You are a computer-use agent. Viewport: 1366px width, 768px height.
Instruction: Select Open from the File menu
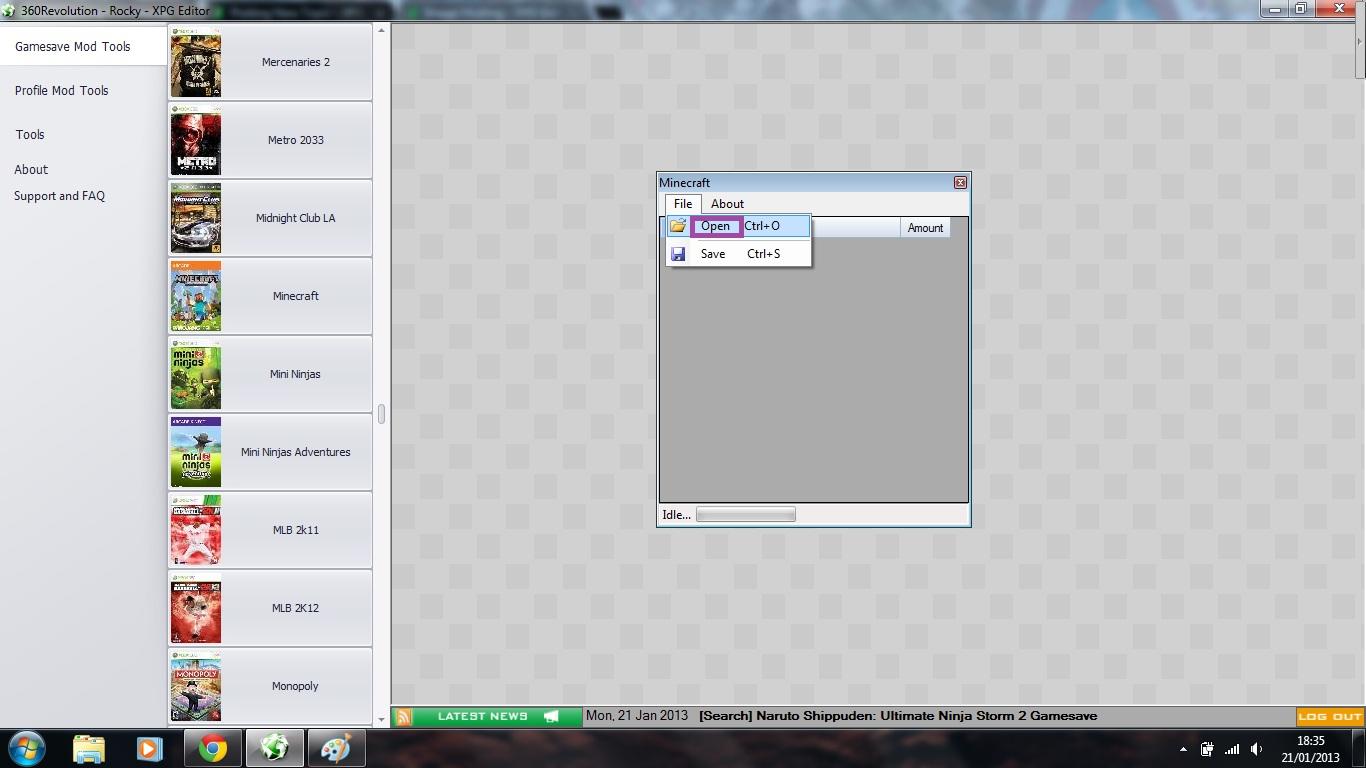715,226
